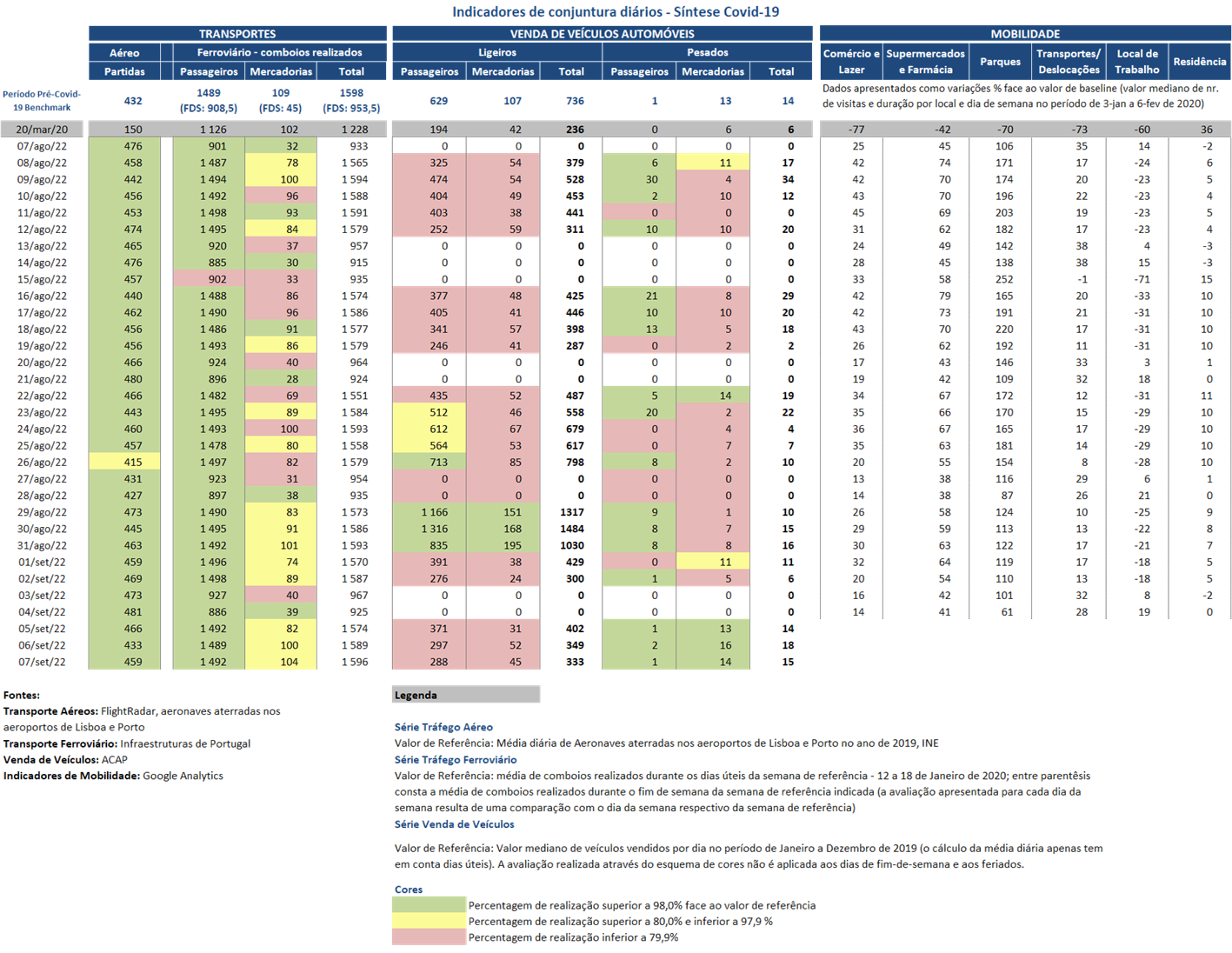Select the 07/set/22 date row label
Image resolution: width=1232 pixels, height=953 pixels.
tap(42, 662)
